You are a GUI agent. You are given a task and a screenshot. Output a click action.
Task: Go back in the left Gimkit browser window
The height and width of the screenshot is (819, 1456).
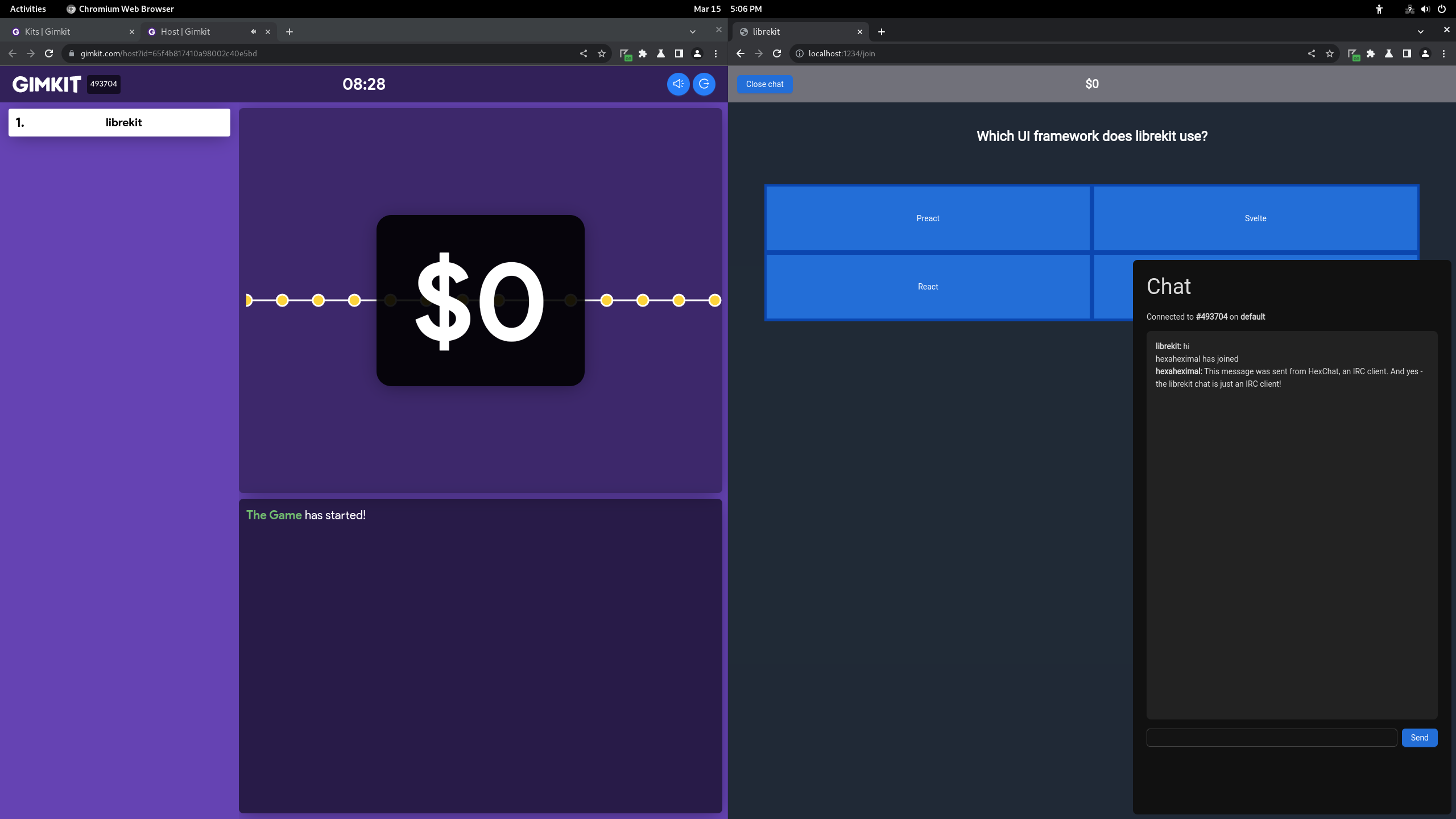point(13,53)
